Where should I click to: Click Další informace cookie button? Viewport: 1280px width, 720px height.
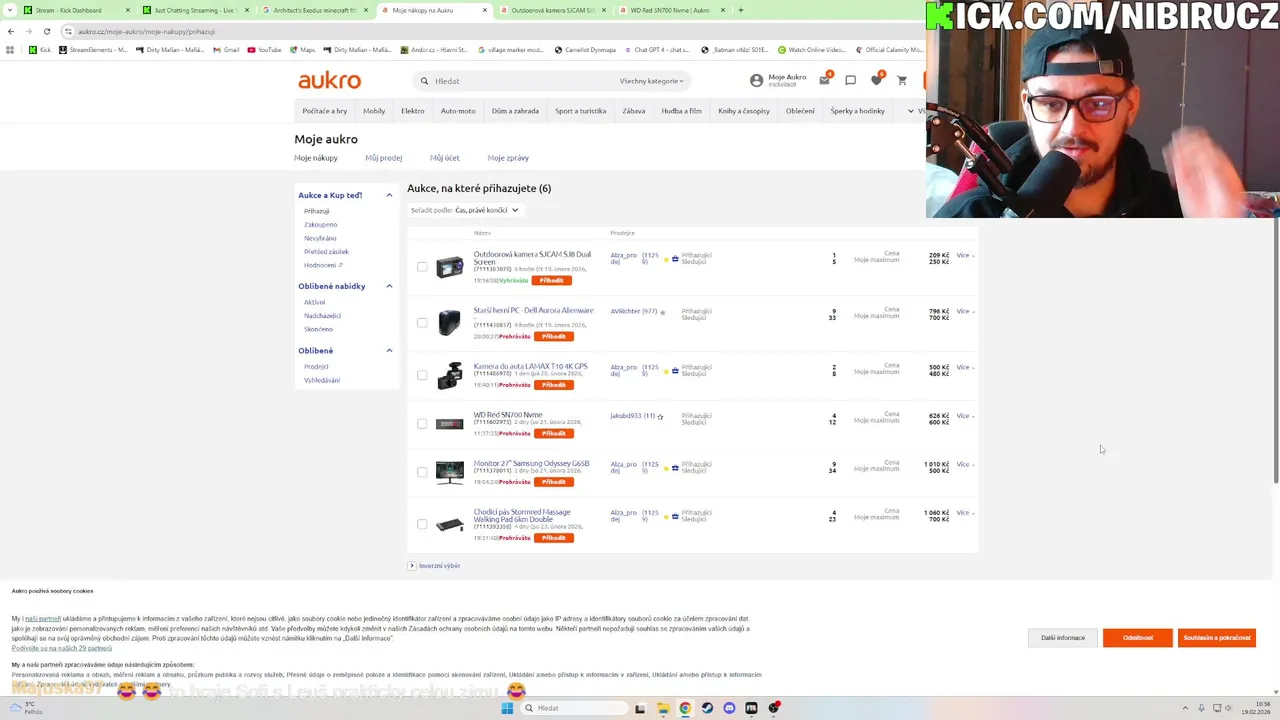(1063, 638)
